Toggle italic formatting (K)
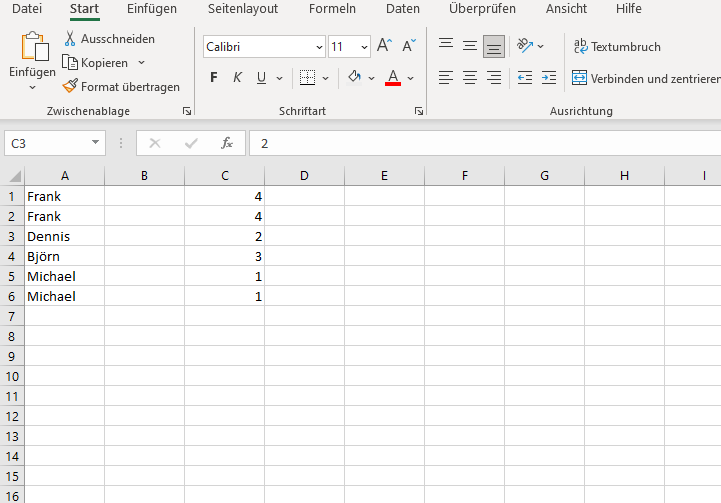The height and width of the screenshot is (503, 721). (238, 78)
